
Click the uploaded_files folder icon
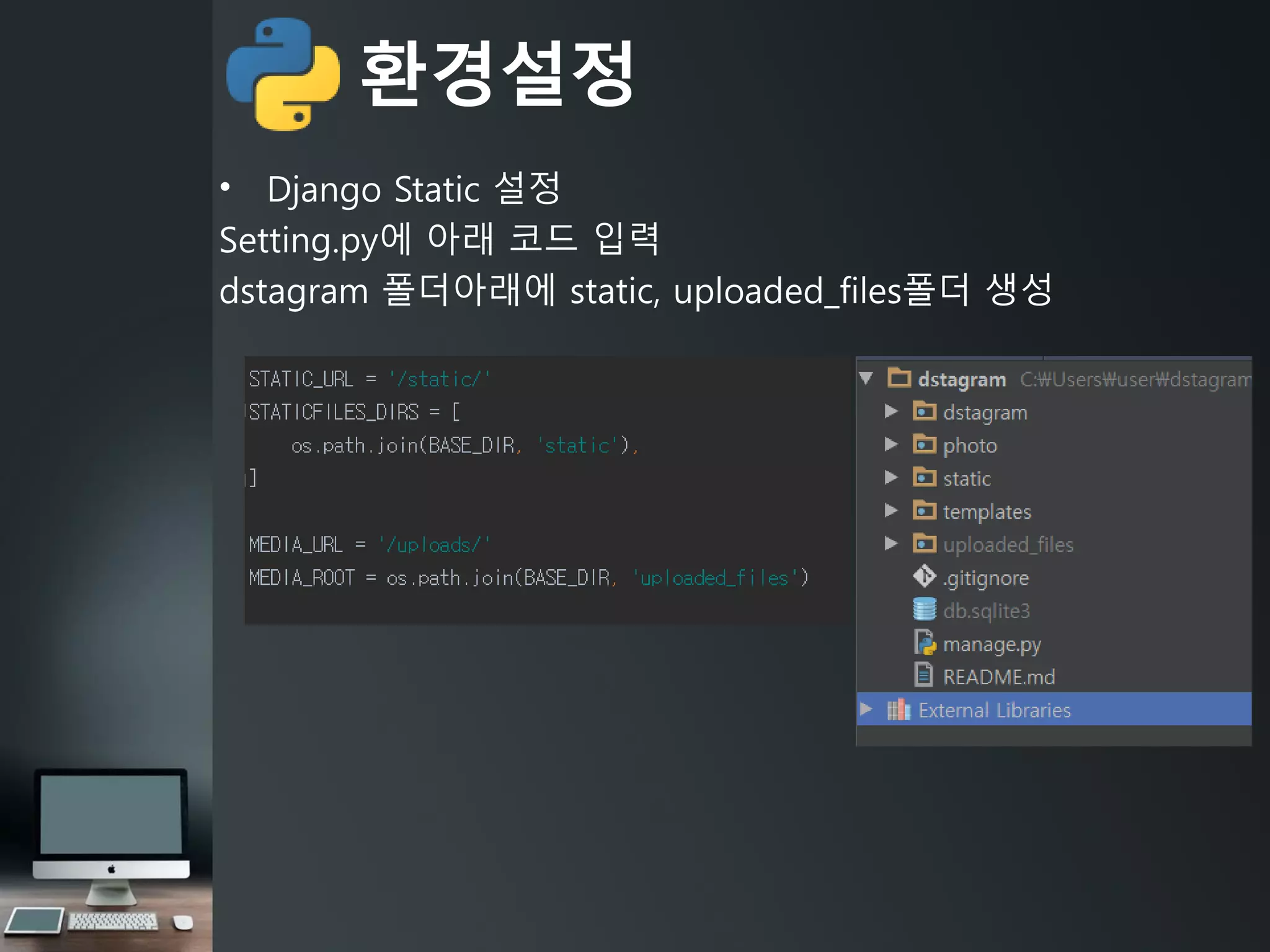(x=925, y=543)
